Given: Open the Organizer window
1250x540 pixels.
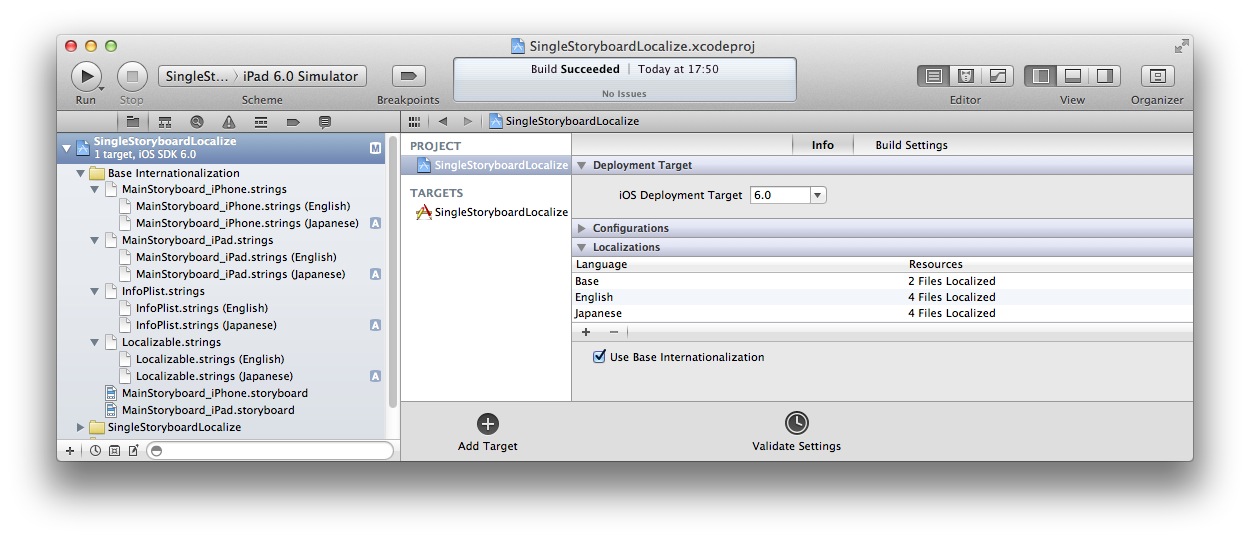Looking at the screenshot, I should click(1157, 76).
